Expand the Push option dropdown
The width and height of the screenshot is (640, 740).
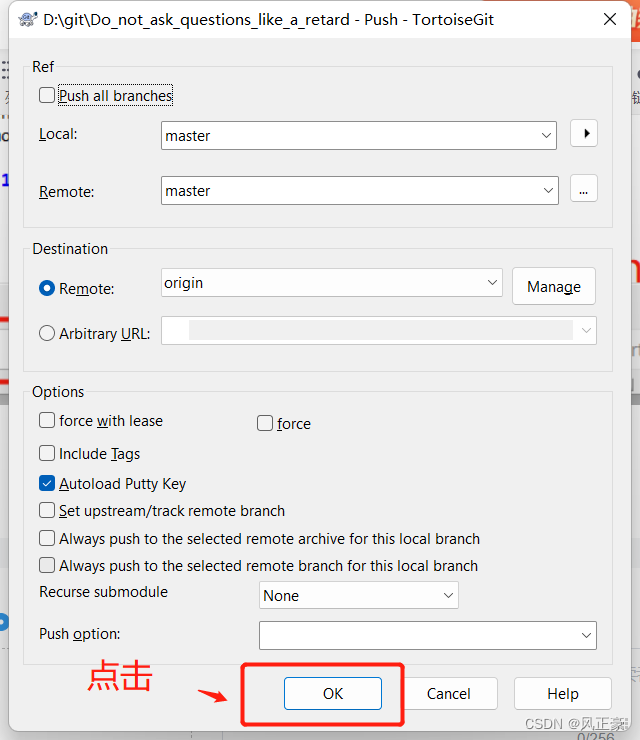(586, 635)
